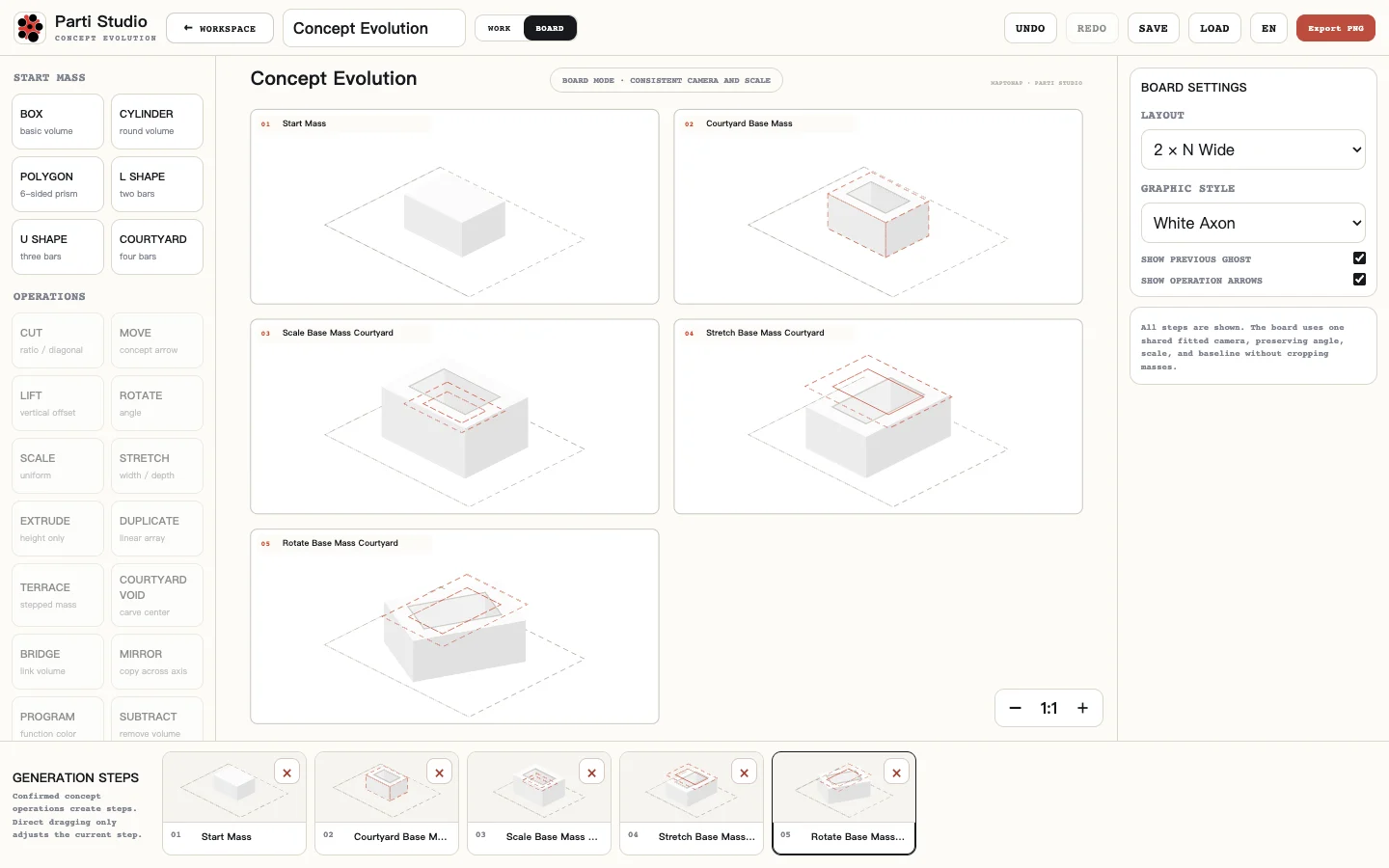Select step 04 Stretch Base Mass thumbnail
The height and width of the screenshot is (868, 1389).
[x=692, y=803]
